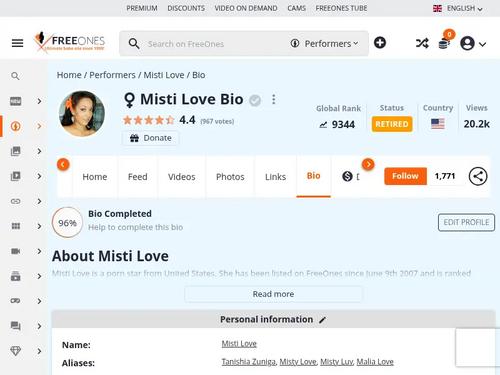
Task: Click the verified checkmark badge beside name
Action: point(255,100)
